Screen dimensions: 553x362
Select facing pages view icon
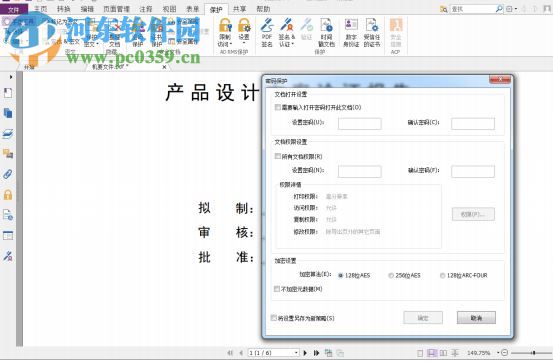click(x=443, y=353)
